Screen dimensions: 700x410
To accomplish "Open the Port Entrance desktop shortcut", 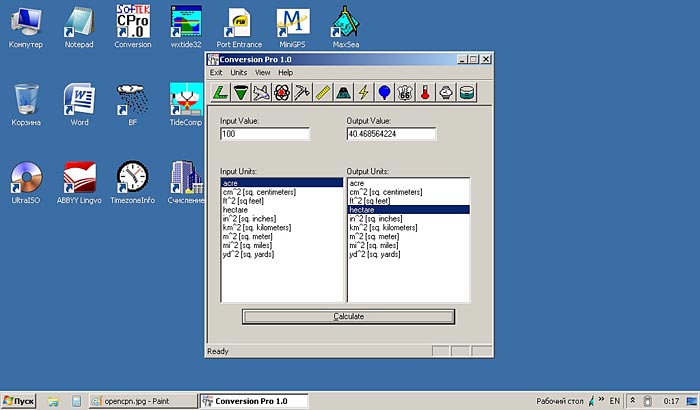I will pos(239,27).
